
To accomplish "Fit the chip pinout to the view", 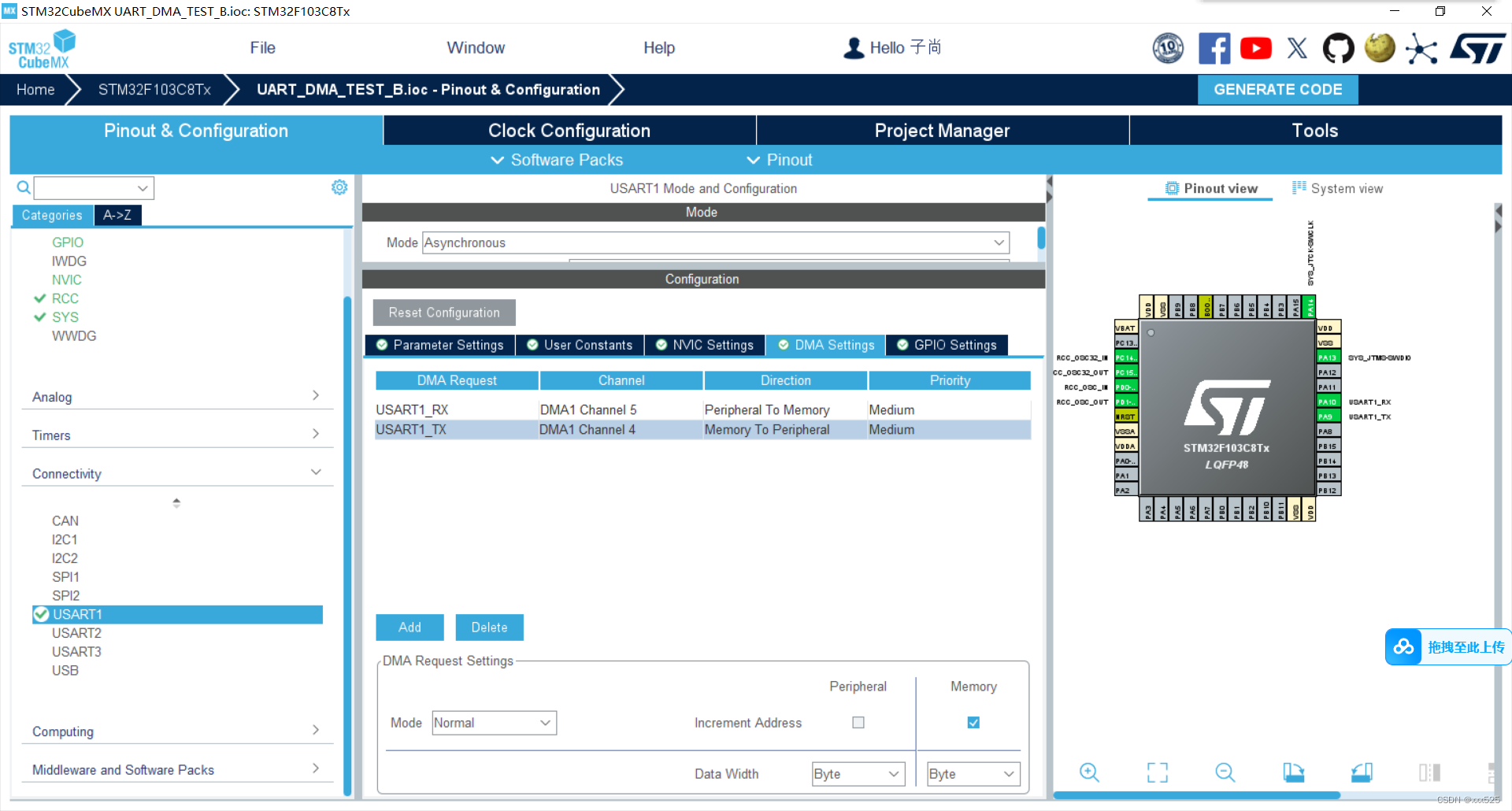I will (x=1158, y=772).
